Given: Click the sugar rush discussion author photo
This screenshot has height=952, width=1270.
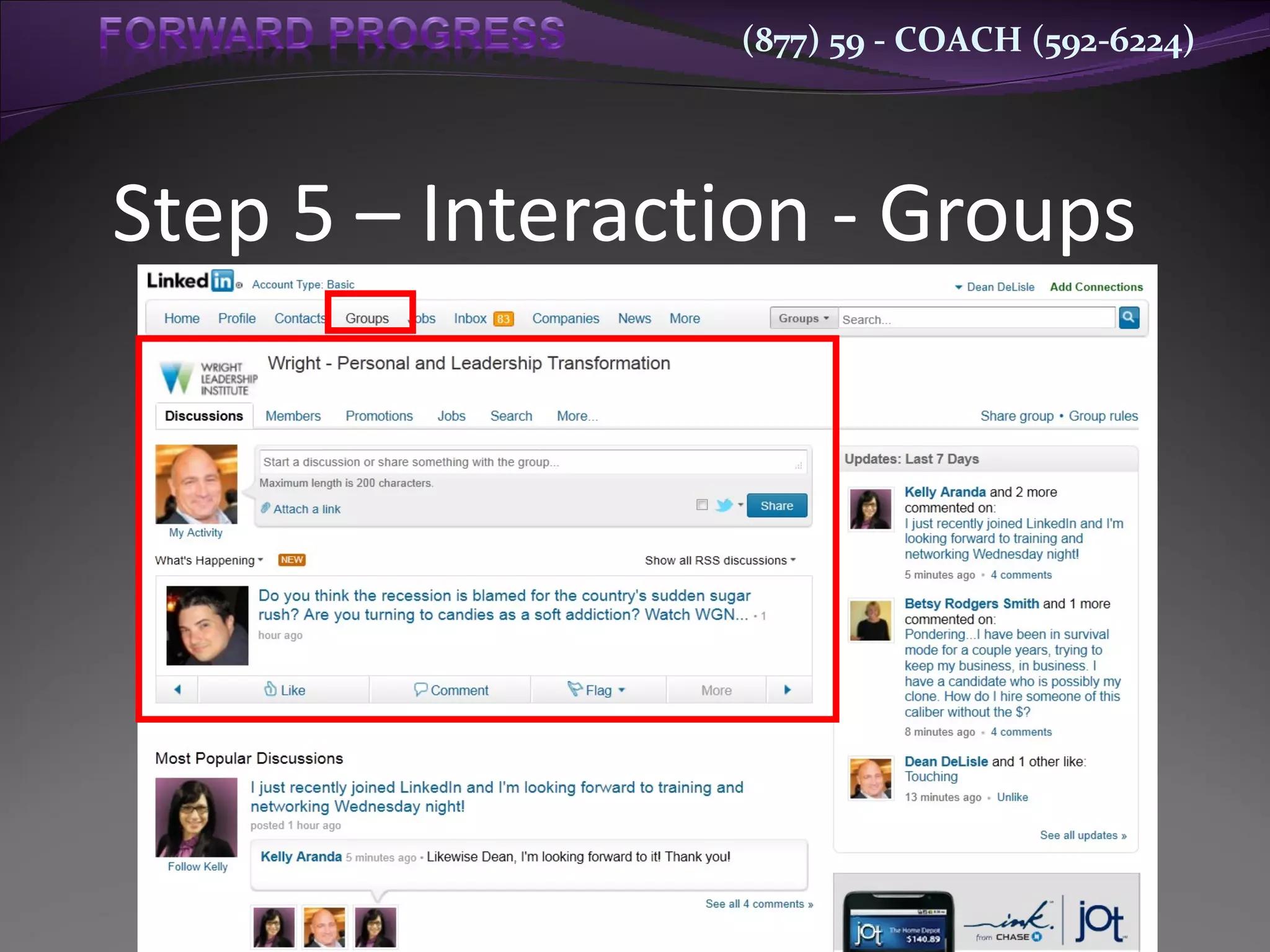Looking at the screenshot, I should (207, 625).
